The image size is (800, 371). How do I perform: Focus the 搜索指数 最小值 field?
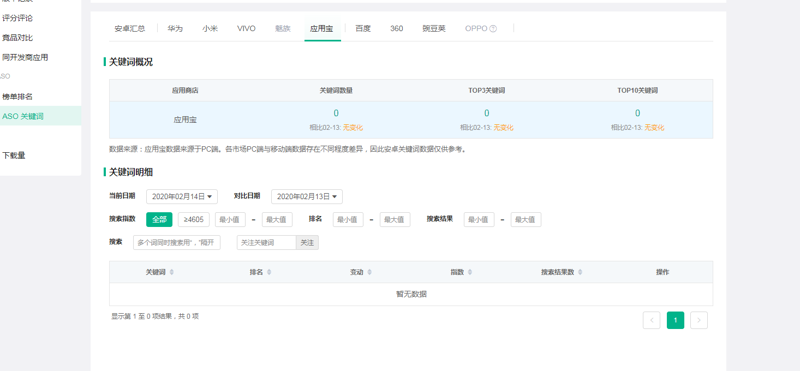pos(230,220)
